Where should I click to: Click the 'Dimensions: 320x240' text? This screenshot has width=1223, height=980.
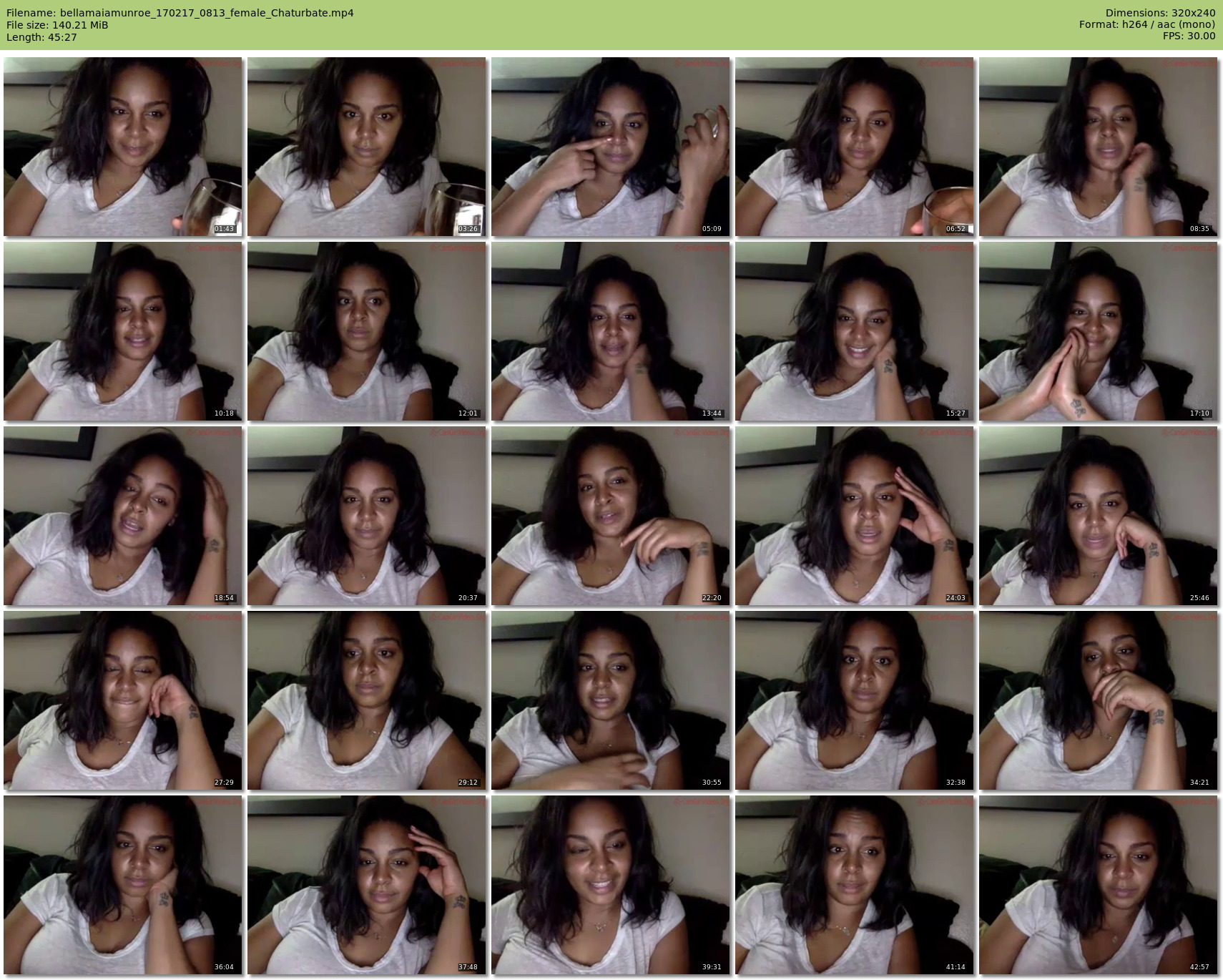[1160, 13]
